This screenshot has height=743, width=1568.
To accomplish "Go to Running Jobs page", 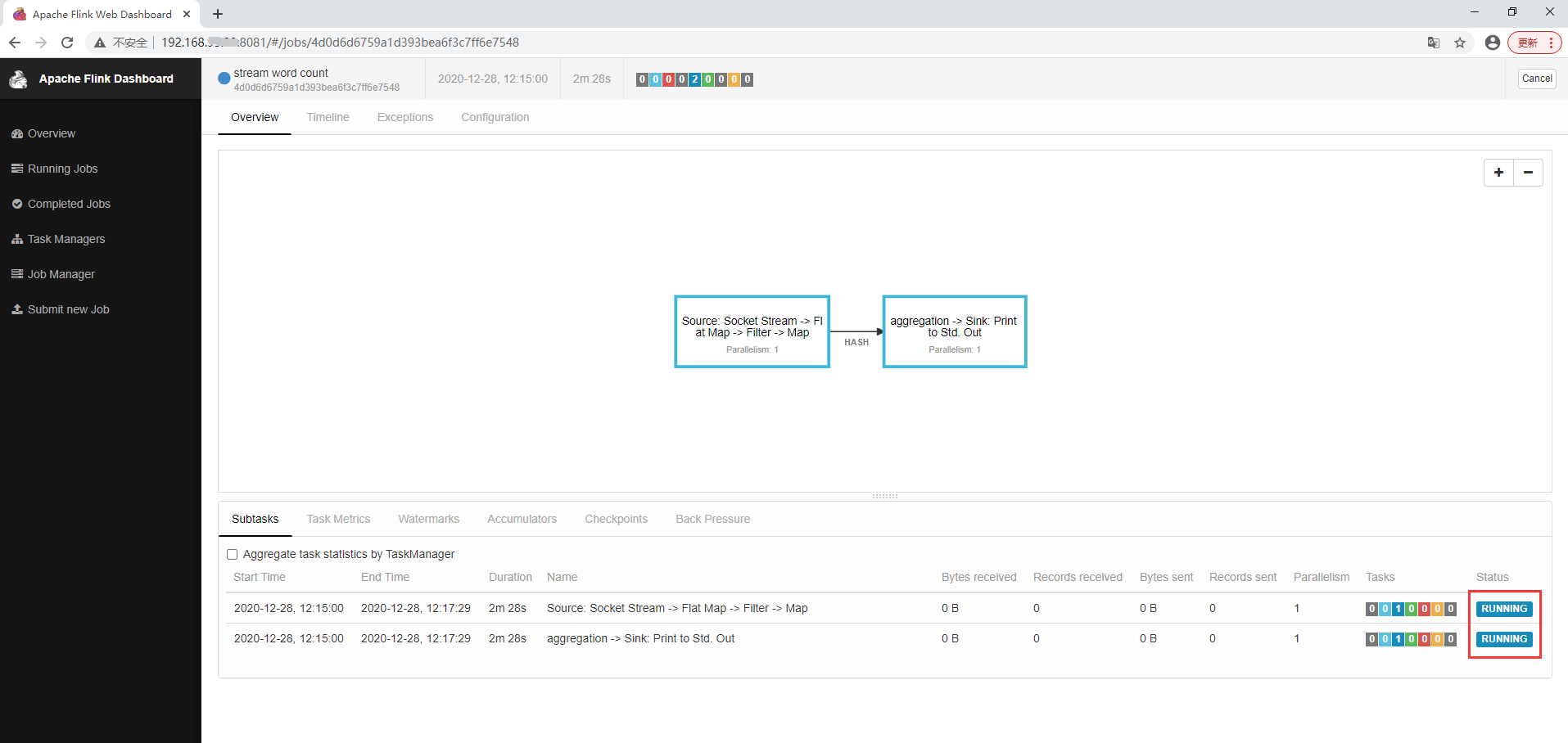I will click(62, 169).
